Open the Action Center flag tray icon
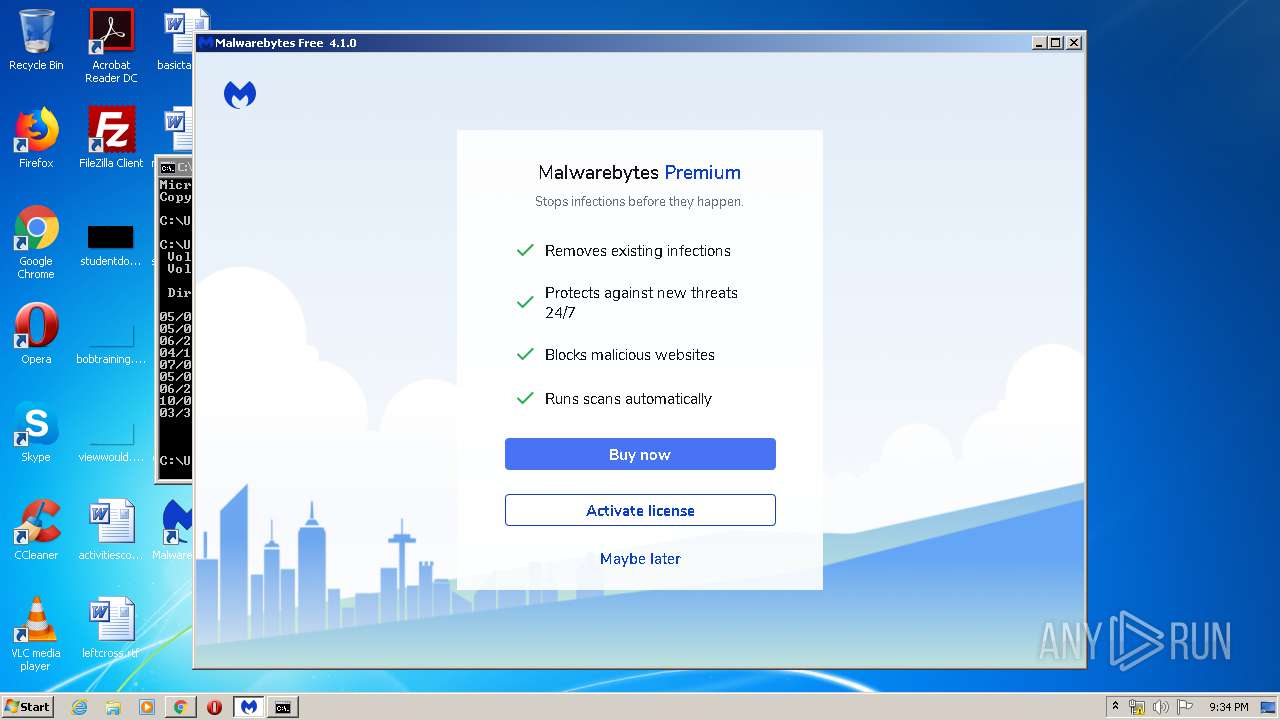1280x720 pixels. pyautogui.click(x=1185, y=707)
